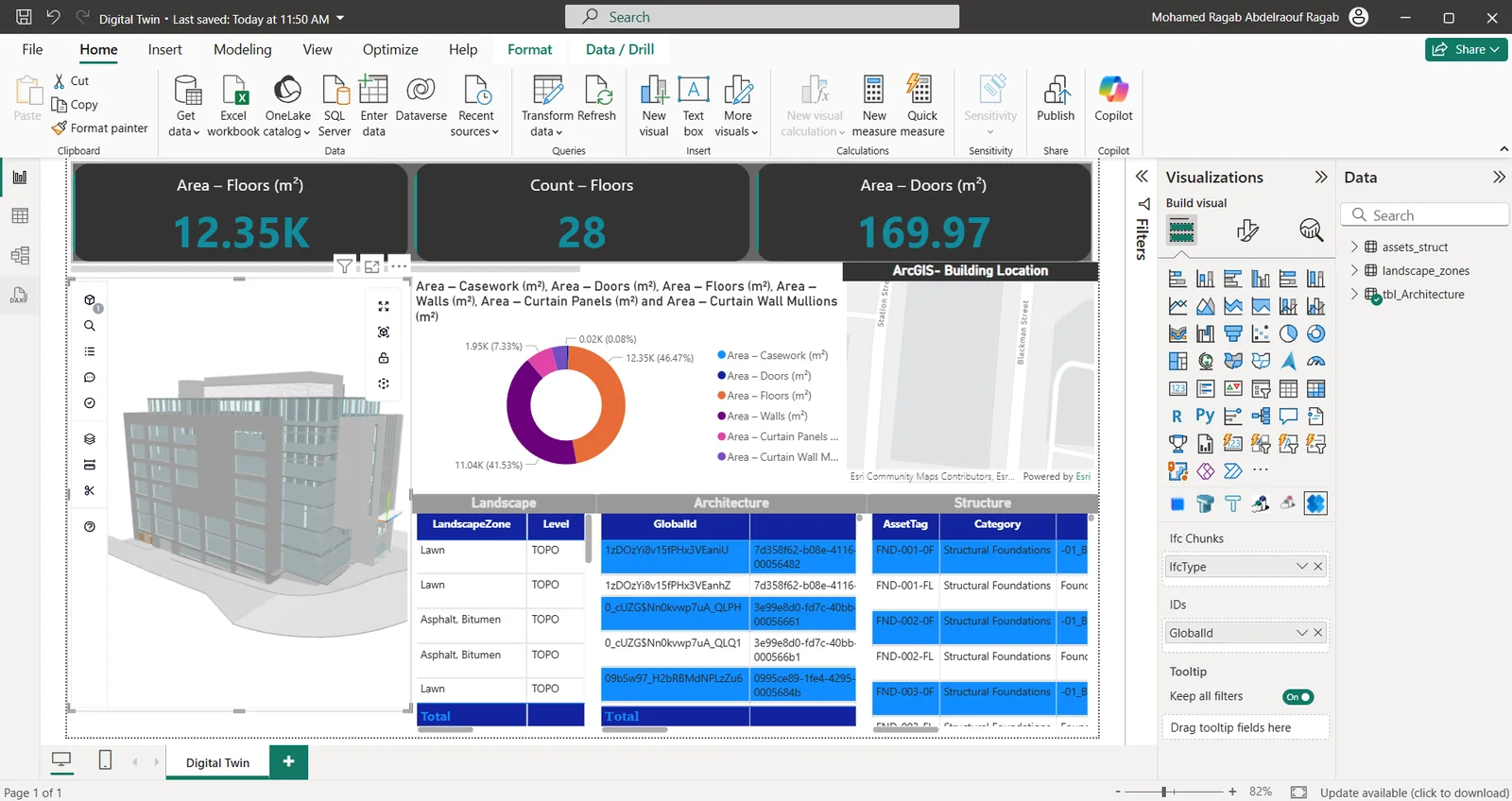Refresh the report data
This screenshot has height=801, width=1512.
[597, 98]
